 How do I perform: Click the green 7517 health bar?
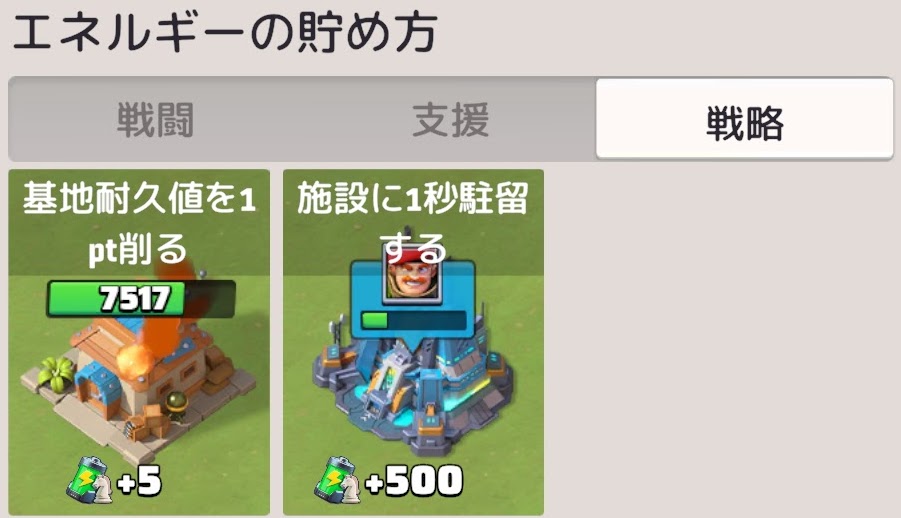(141, 299)
